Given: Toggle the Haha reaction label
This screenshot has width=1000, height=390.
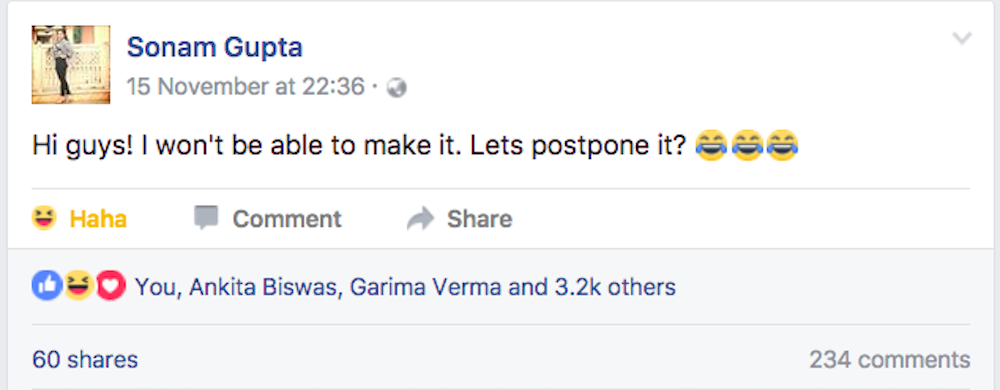Looking at the screenshot, I should pyautogui.click(x=98, y=219).
